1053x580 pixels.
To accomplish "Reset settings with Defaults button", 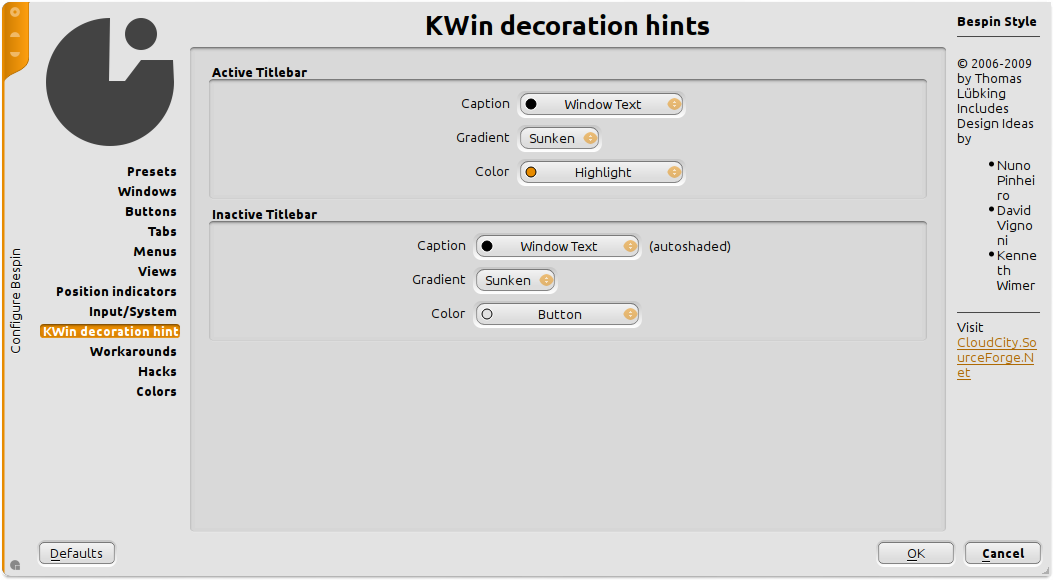I will [x=77, y=553].
